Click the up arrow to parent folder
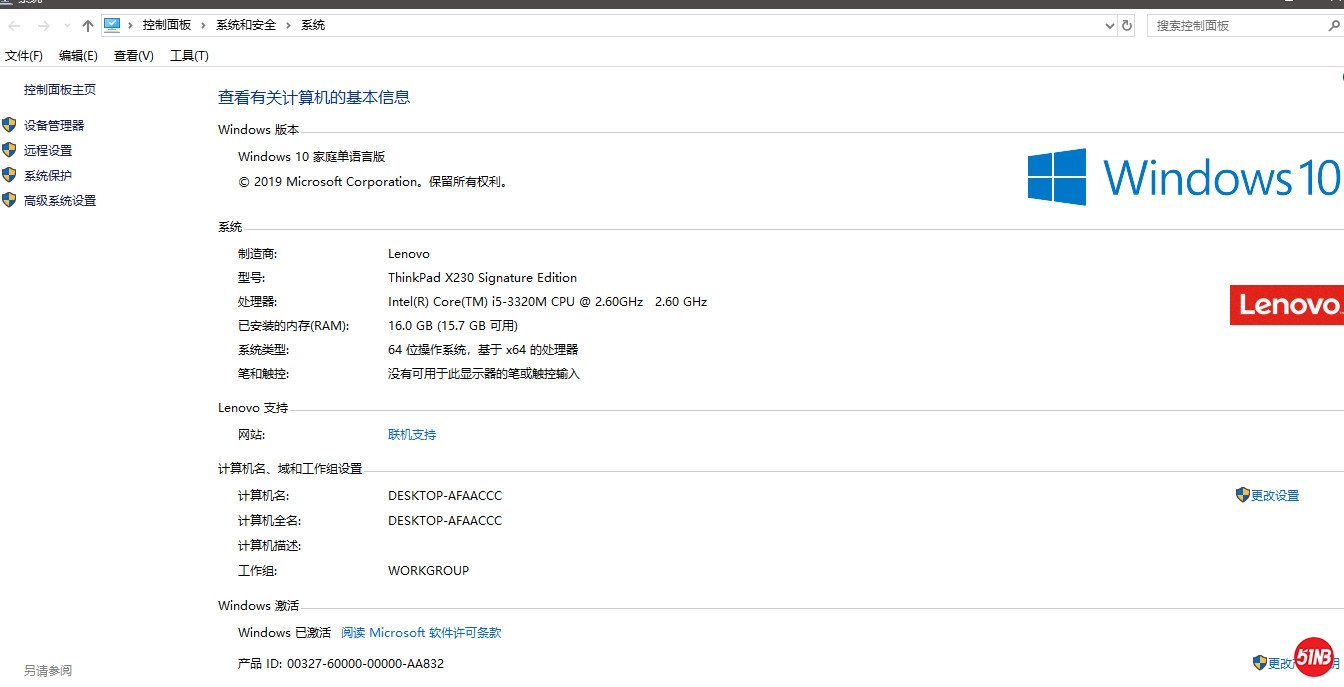 pos(88,26)
